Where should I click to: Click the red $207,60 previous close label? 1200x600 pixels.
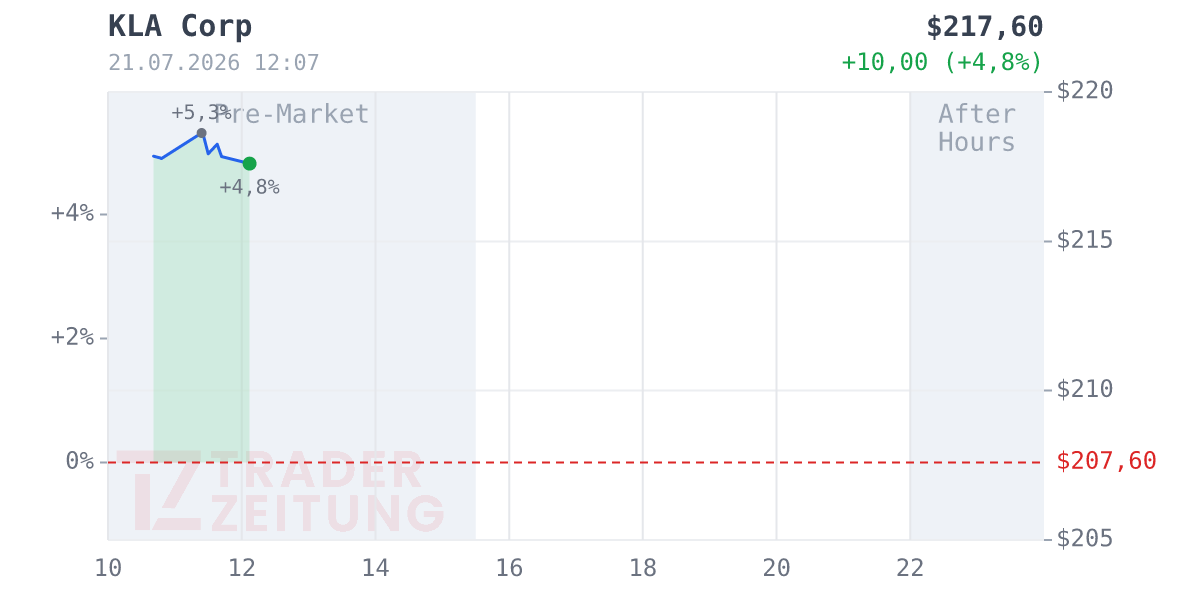pyautogui.click(x=1107, y=461)
